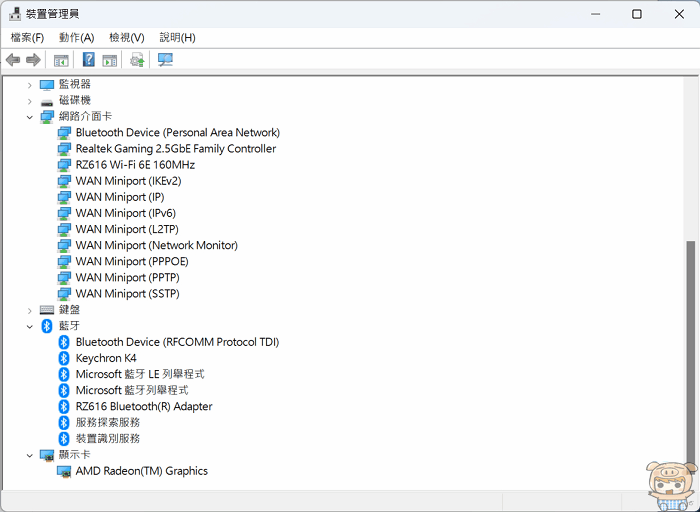Open the 動作(A) menu
This screenshot has width=700, height=512.
point(76,37)
